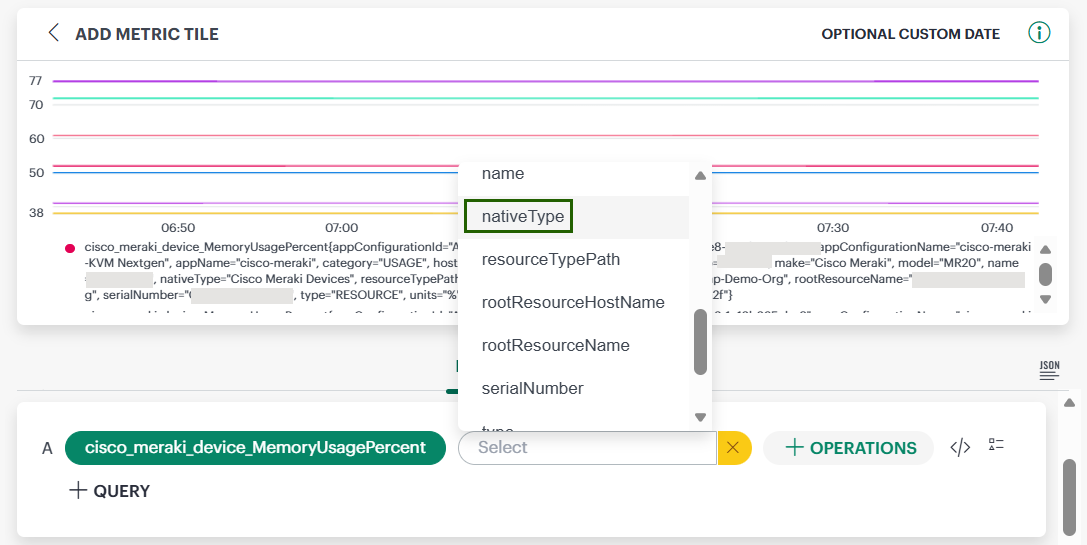Remove the filter with yellow X button
Image resolution: width=1087 pixels, height=545 pixels.
click(x=733, y=448)
